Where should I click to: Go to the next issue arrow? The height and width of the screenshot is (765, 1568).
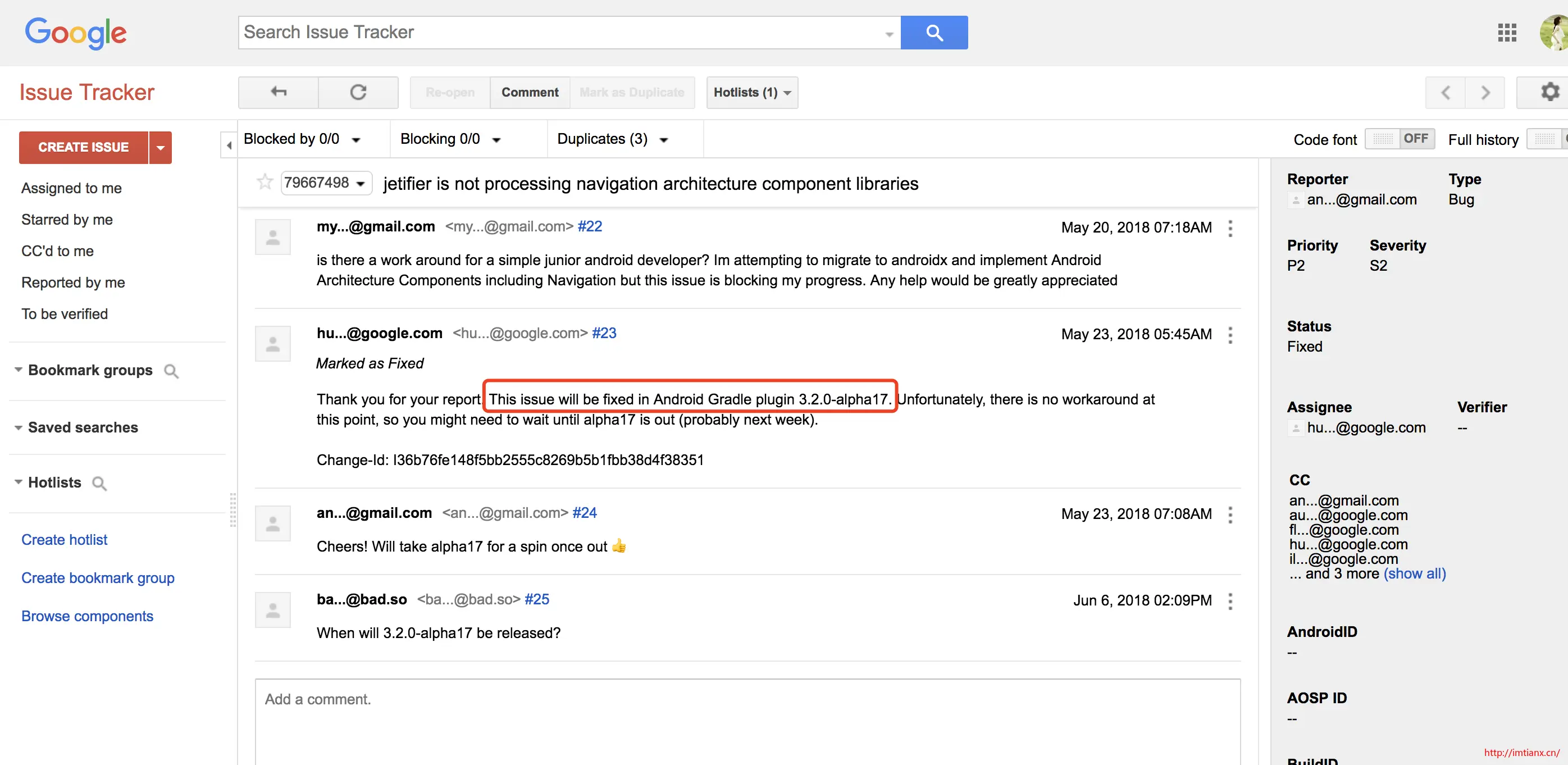(1485, 93)
